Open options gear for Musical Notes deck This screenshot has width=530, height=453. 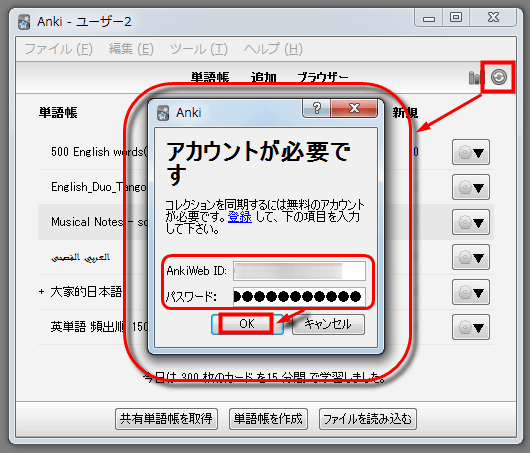[x=471, y=222]
